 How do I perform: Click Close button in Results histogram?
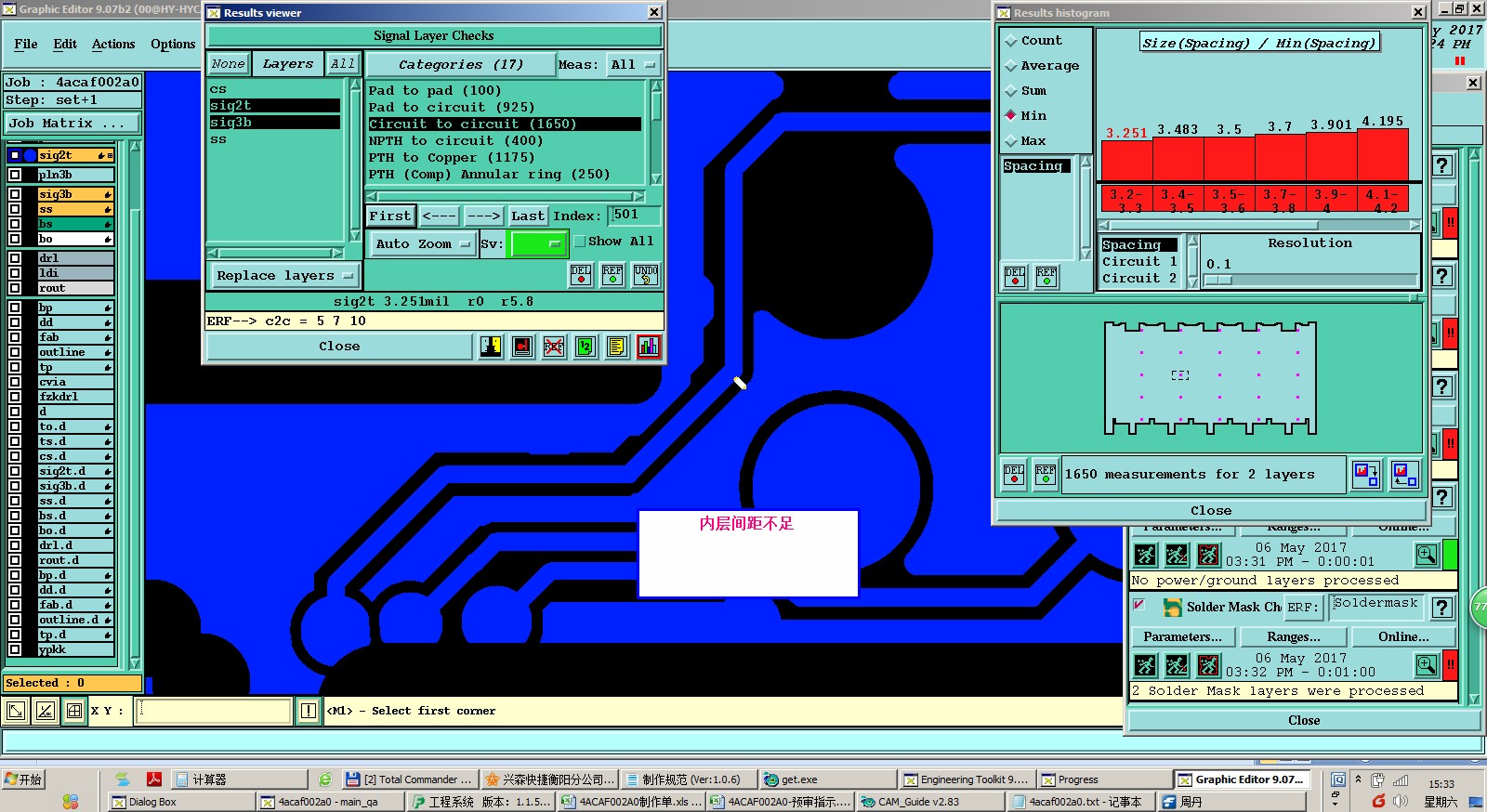tap(1211, 511)
